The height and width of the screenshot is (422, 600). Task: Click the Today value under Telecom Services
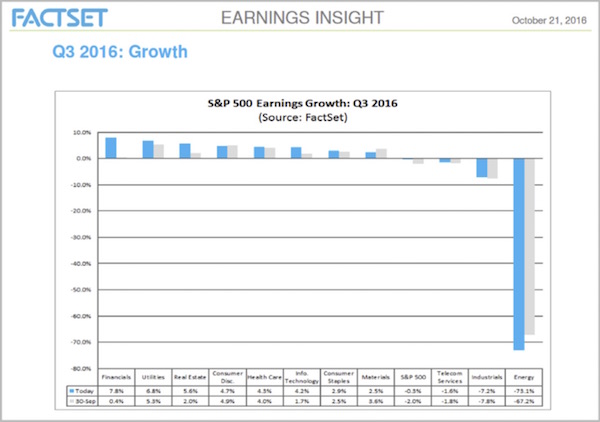tap(450, 391)
